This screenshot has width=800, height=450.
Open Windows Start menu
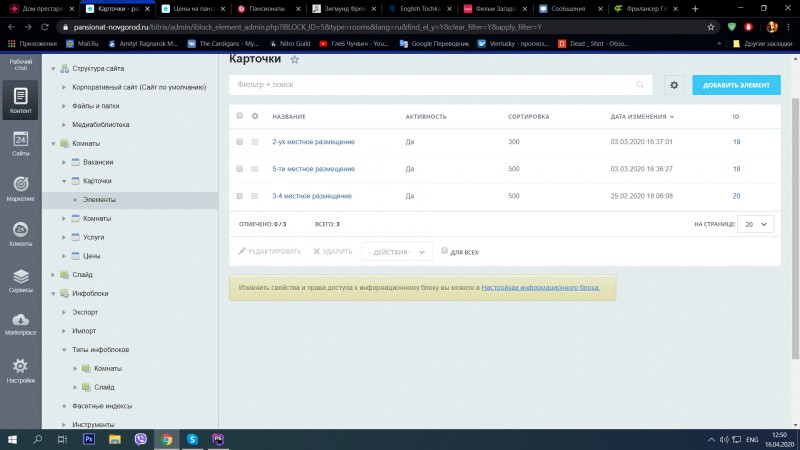coord(12,439)
